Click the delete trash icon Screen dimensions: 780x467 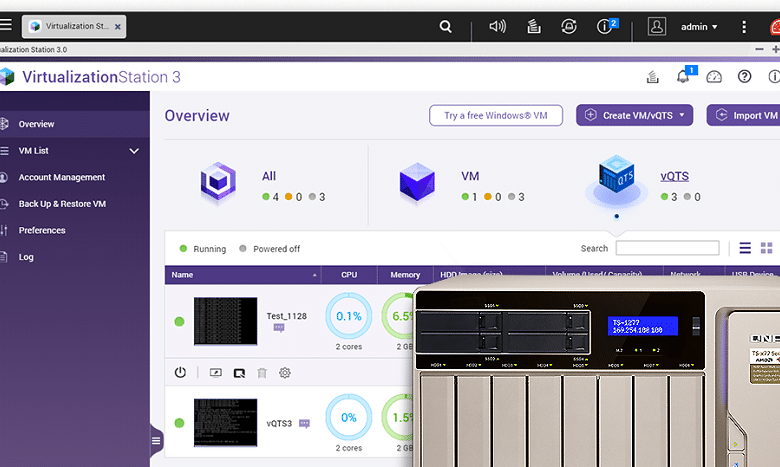click(x=262, y=373)
